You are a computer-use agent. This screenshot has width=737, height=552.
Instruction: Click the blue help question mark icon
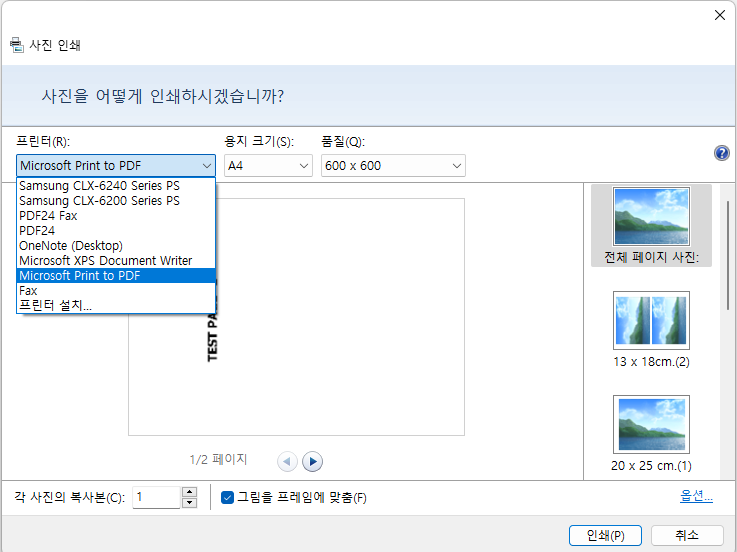click(721, 153)
